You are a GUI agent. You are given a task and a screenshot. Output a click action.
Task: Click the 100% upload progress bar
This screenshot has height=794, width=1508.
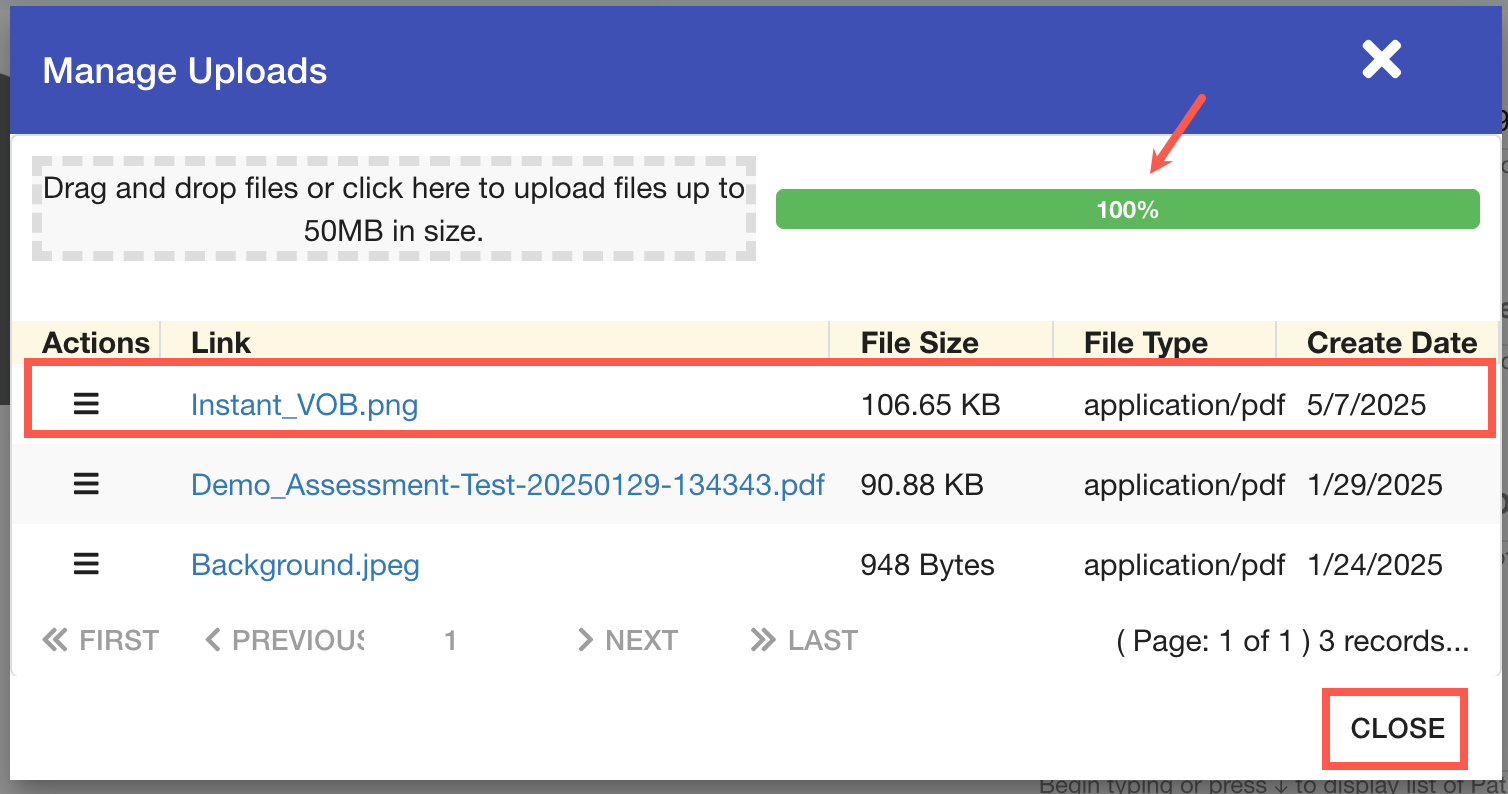click(x=1127, y=210)
